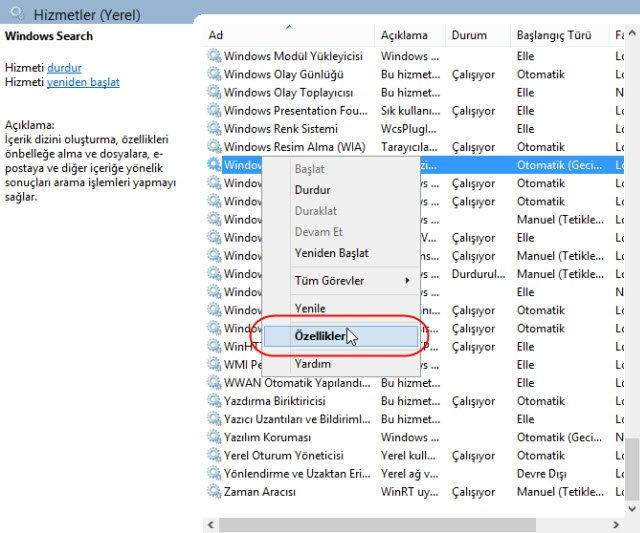640x533 pixels.
Task: Click the gear icon for Yerel Oturum Yöneticisi
Action: click(x=214, y=455)
